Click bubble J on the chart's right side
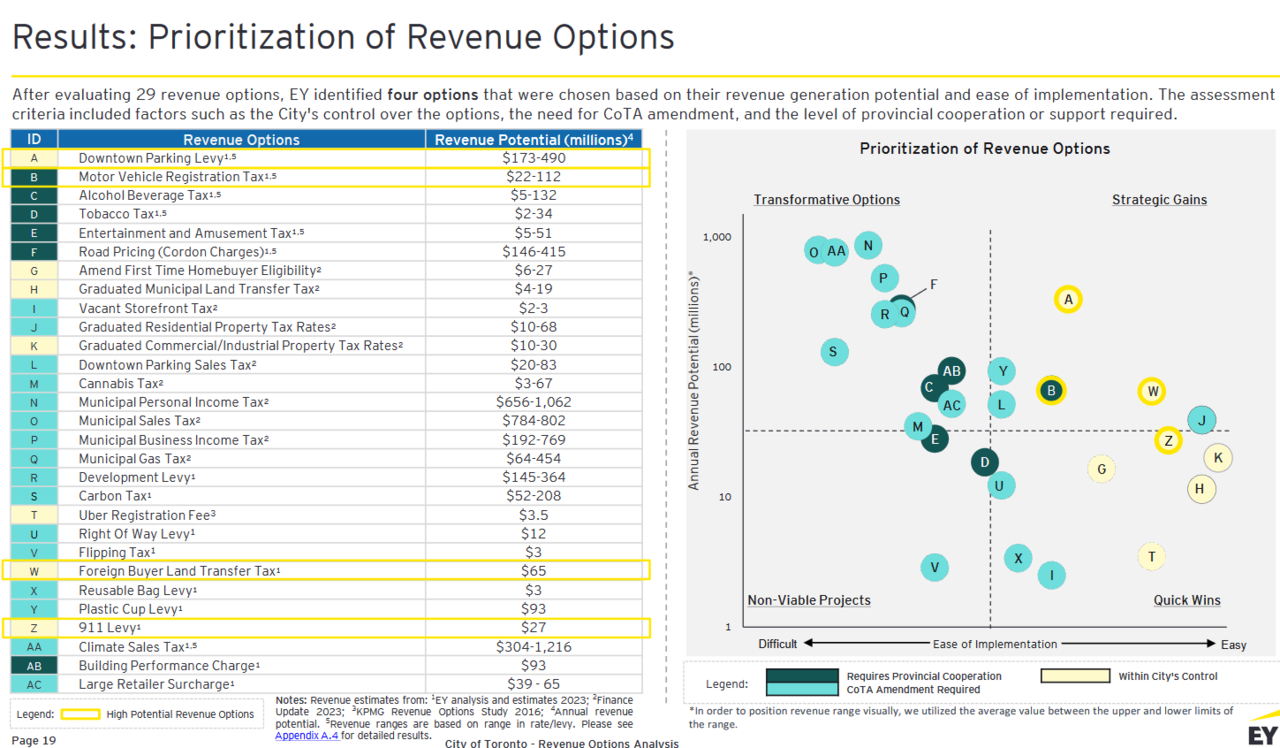 [x=1202, y=420]
